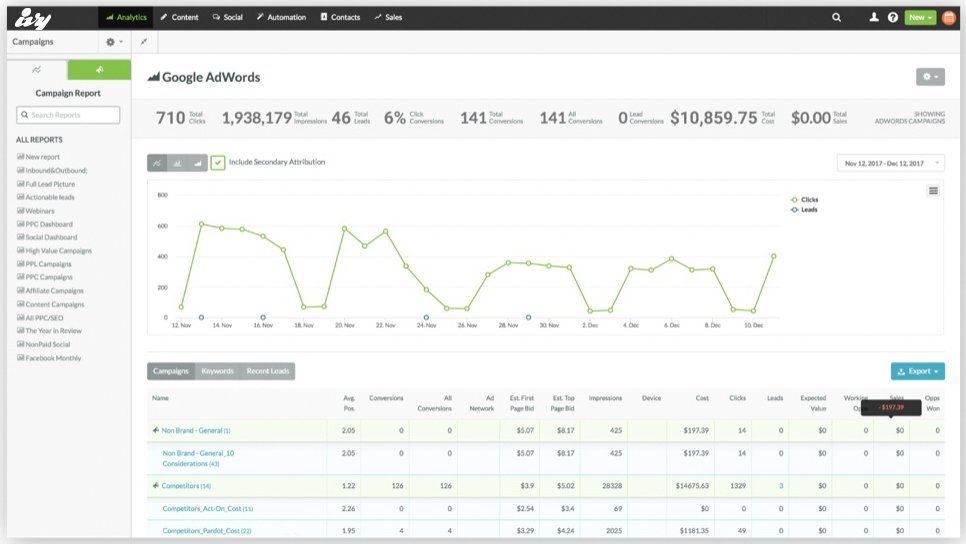Toggle Include Secondary Attribution checkbox

(x=217, y=163)
